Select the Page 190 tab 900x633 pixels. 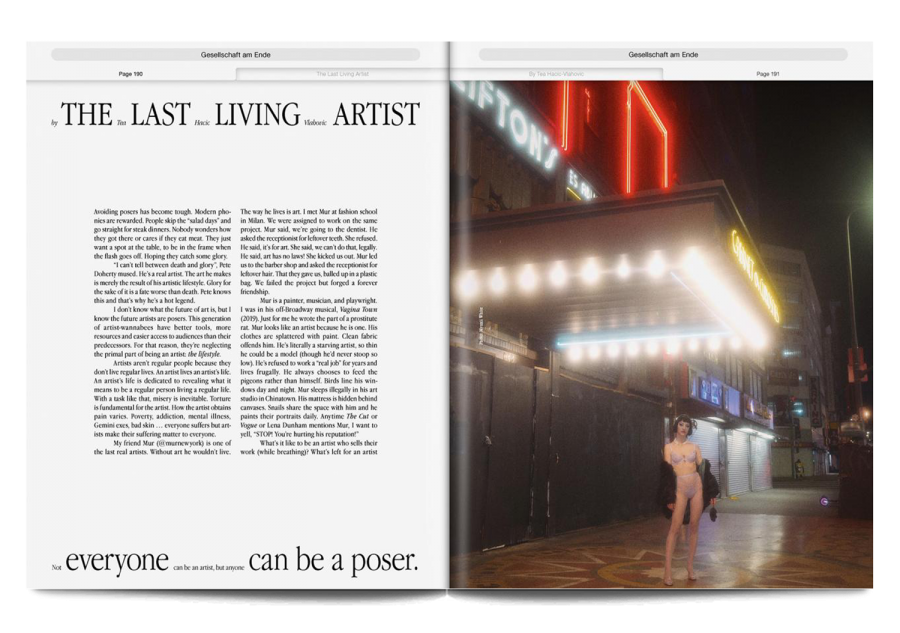click(131, 74)
